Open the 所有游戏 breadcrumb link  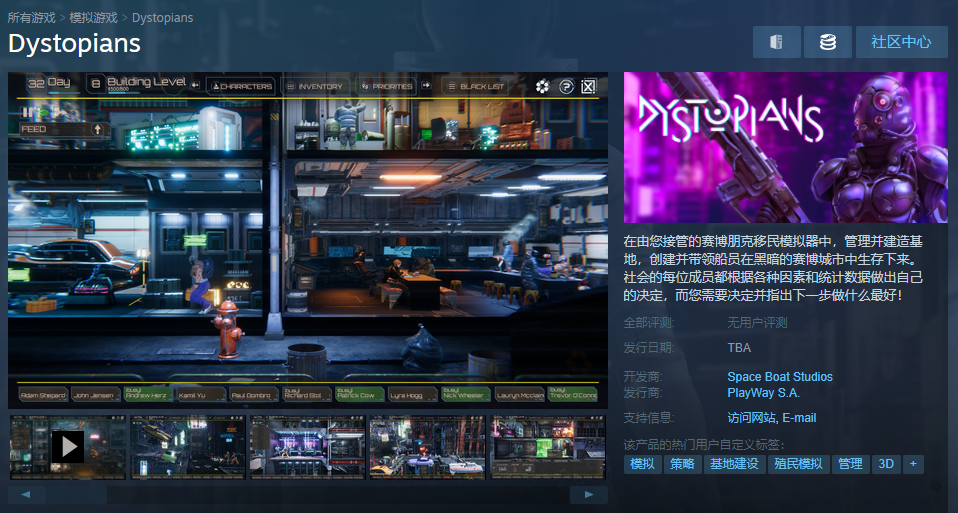[31, 18]
